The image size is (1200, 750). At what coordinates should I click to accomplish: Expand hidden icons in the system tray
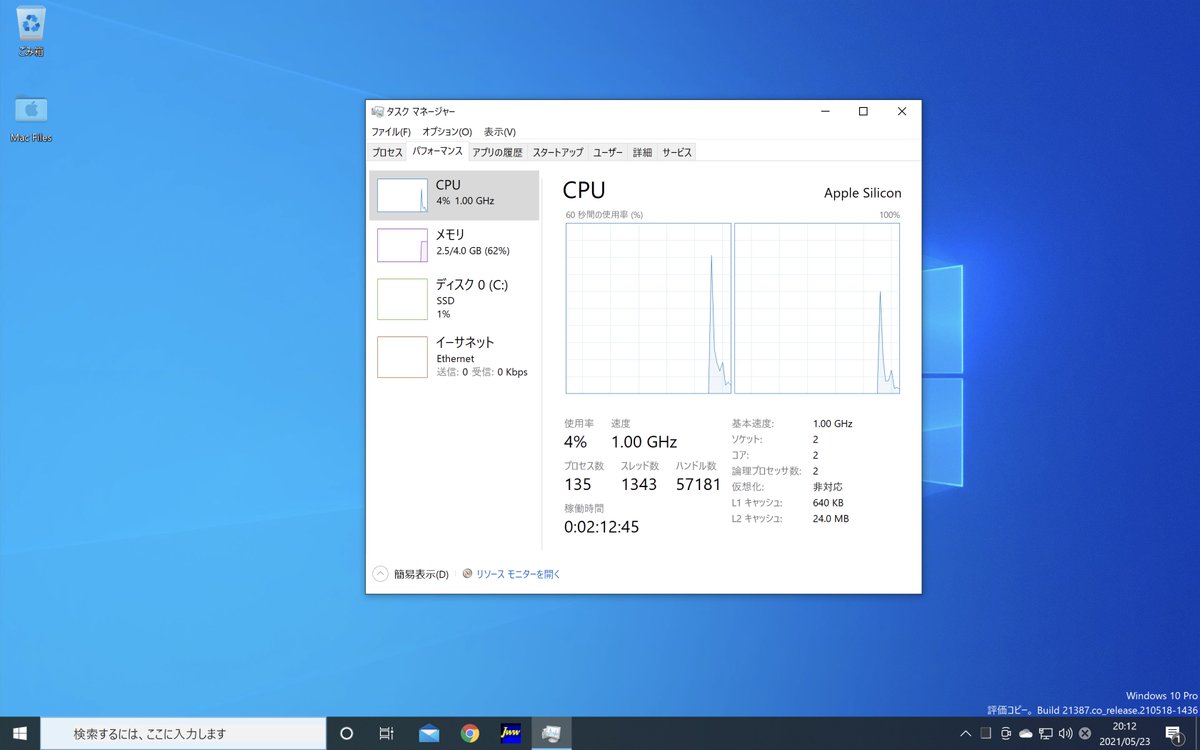965,733
